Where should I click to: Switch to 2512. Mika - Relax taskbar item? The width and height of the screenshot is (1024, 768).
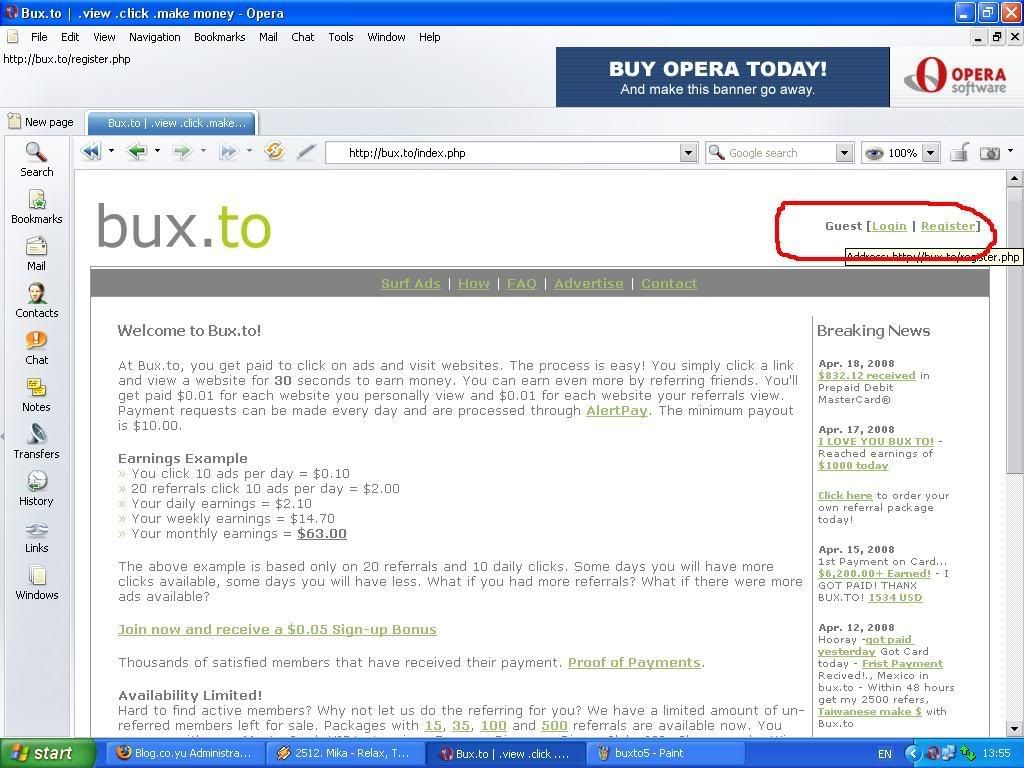pyautogui.click(x=344, y=754)
